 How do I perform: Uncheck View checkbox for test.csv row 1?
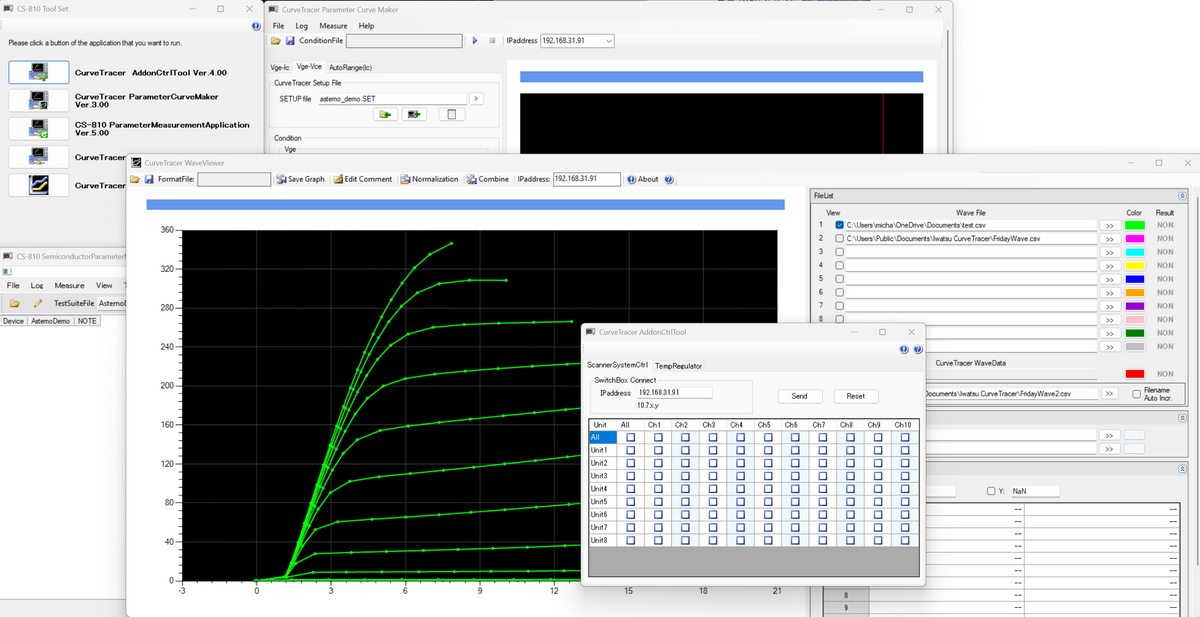pos(839,225)
